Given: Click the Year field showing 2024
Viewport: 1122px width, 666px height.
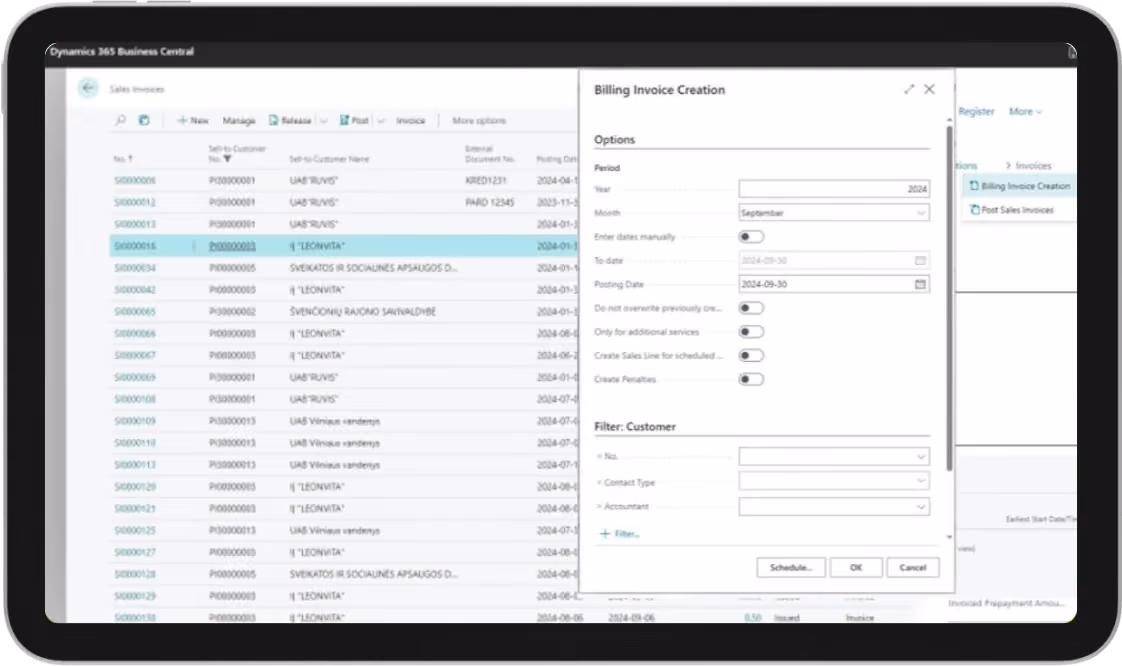Looking at the screenshot, I should pyautogui.click(x=834, y=189).
